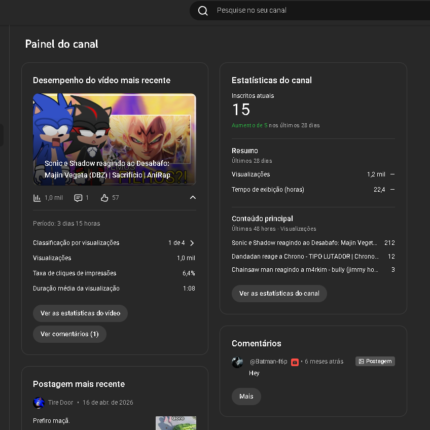Viewport: 430px width, 430px height.
Task: Click the subscriber count '15'
Action: tap(241, 110)
